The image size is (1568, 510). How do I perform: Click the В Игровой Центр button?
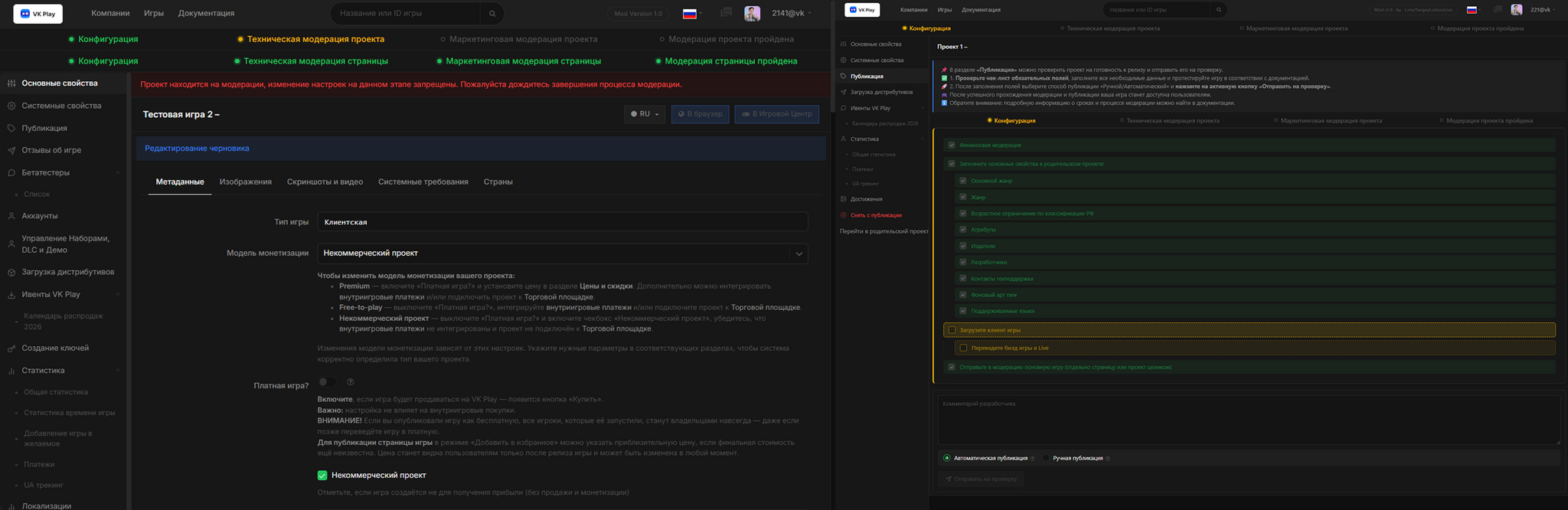point(776,114)
